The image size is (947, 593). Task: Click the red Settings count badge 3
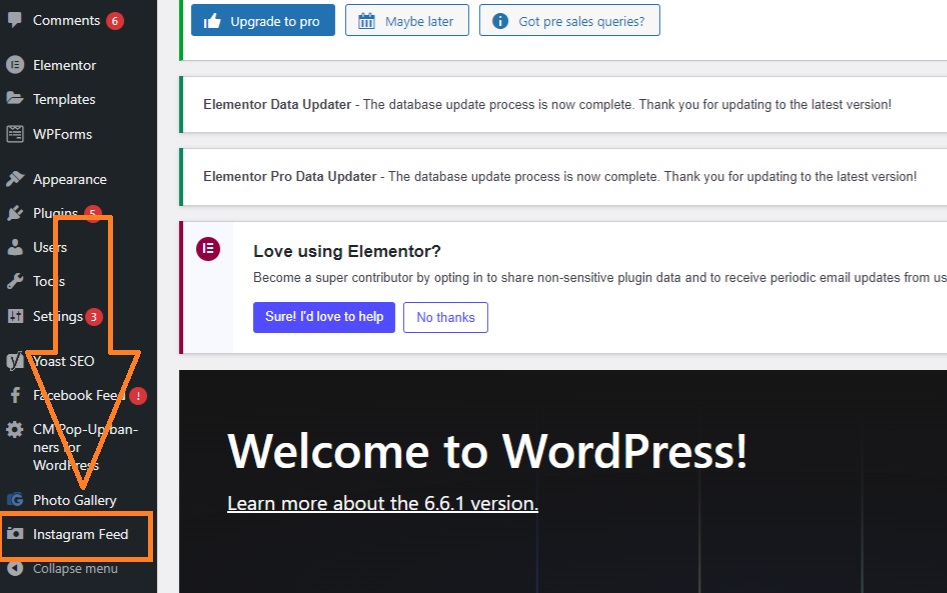pyautogui.click(x=94, y=316)
